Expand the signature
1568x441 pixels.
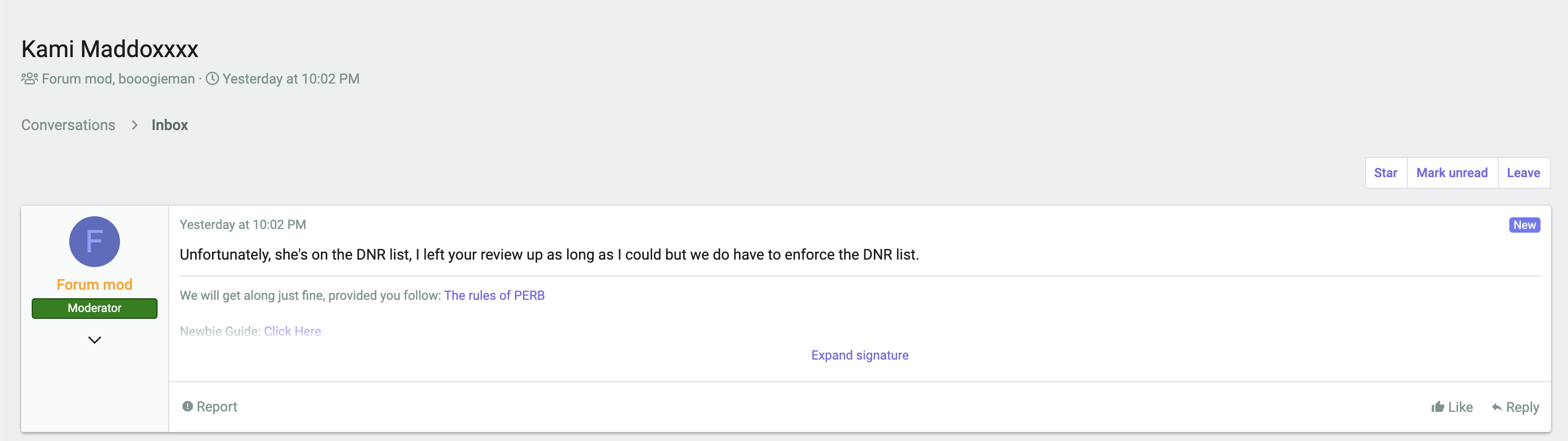(860, 355)
